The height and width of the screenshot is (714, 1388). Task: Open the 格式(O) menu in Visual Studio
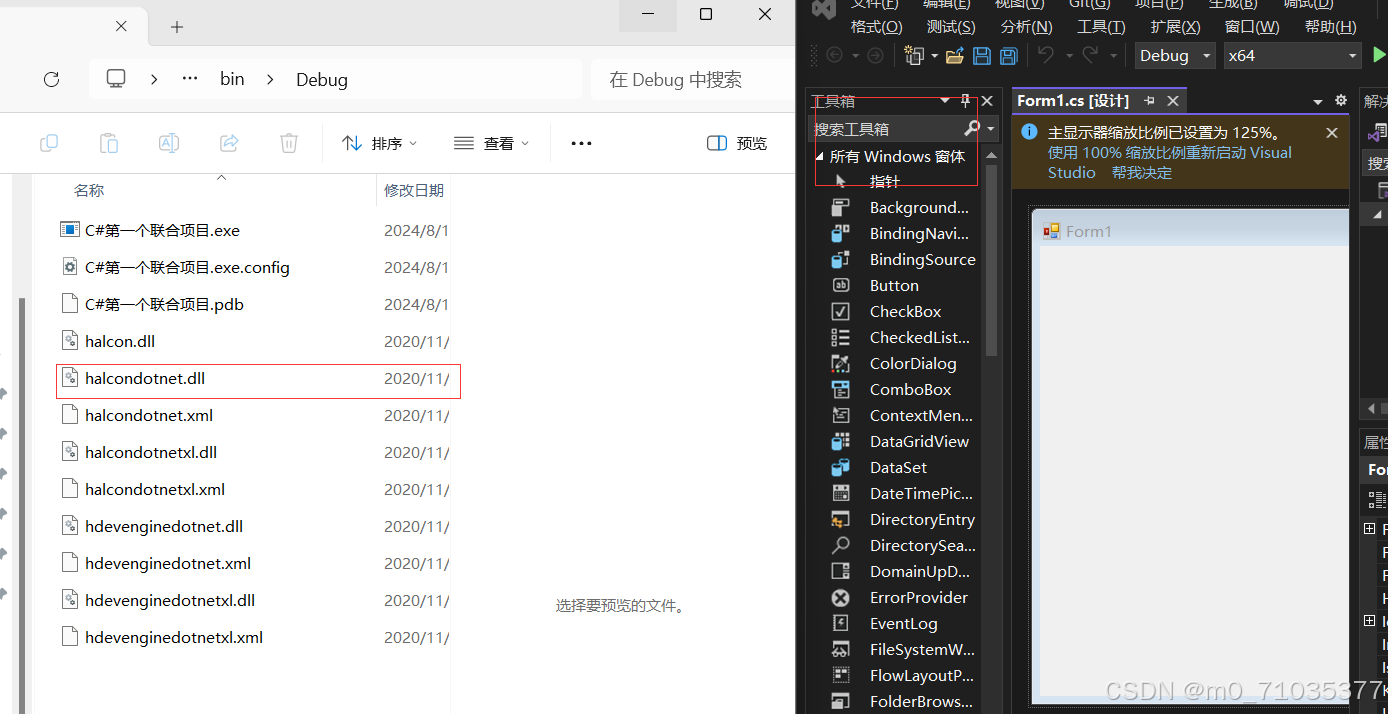coord(876,27)
